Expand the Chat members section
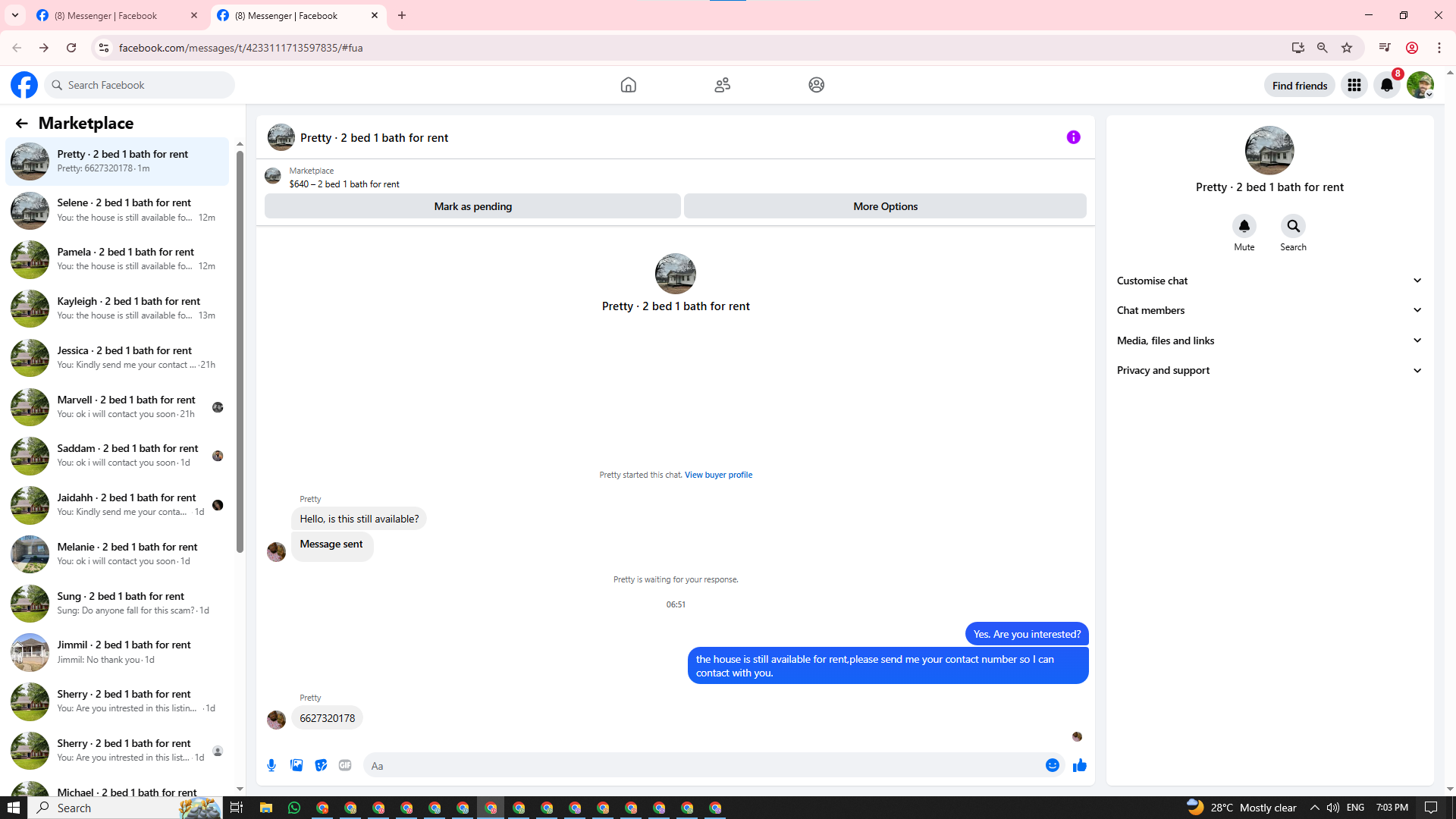This screenshot has width=1456, height=819. (x=1269, y=310)
